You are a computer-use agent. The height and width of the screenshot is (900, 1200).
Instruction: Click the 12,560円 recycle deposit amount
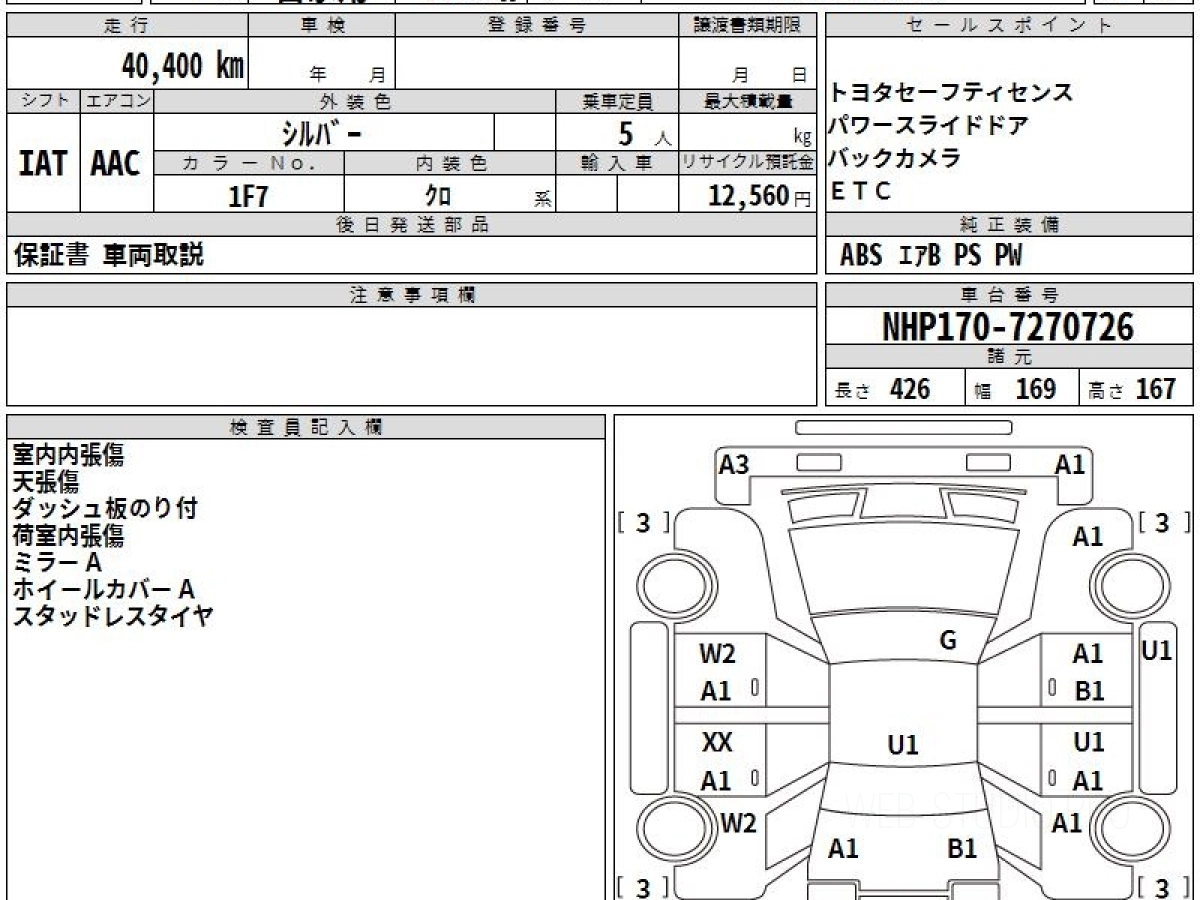pyautogui.click(x=759, y=196)
